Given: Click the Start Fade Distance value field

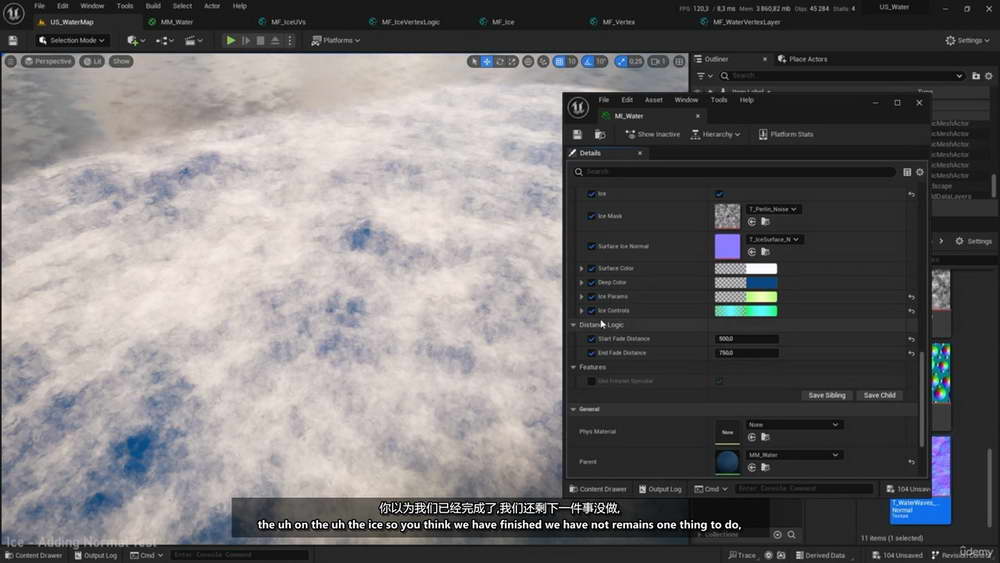Looking at the screenshot, I should click(746, 339).
